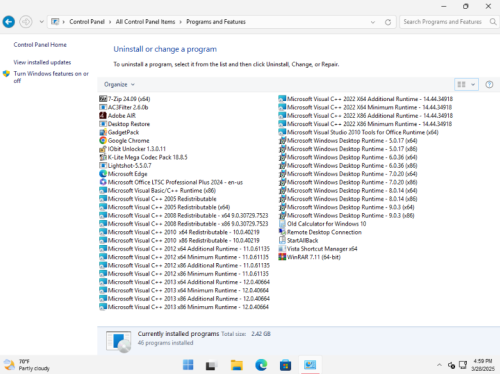This screenshot has width=500, height=374.
Task: Go back using the blue arrow button
Action: click(9, 22)
